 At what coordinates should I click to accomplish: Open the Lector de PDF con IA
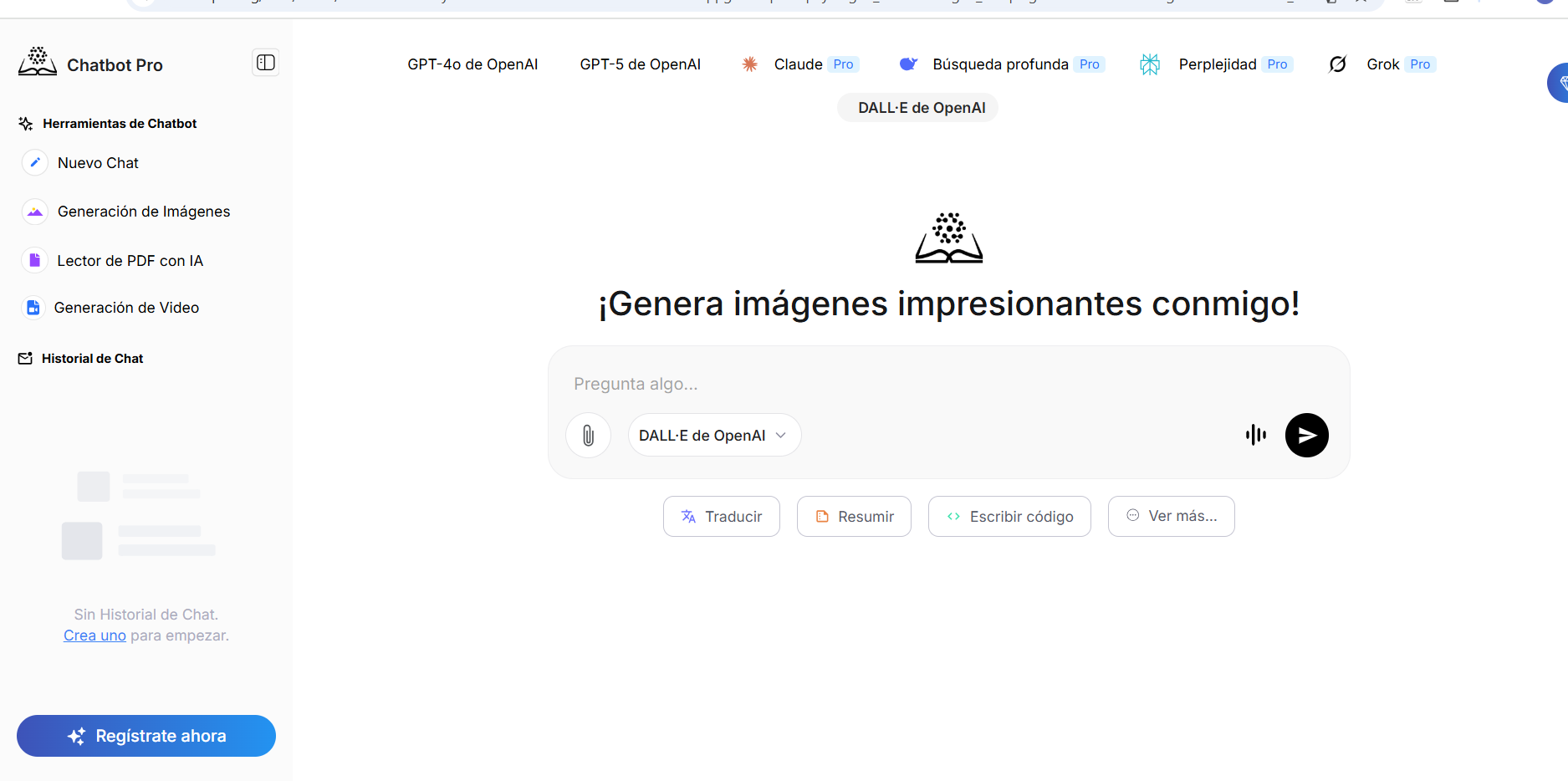pyautogui.click(x=130, y=260)
